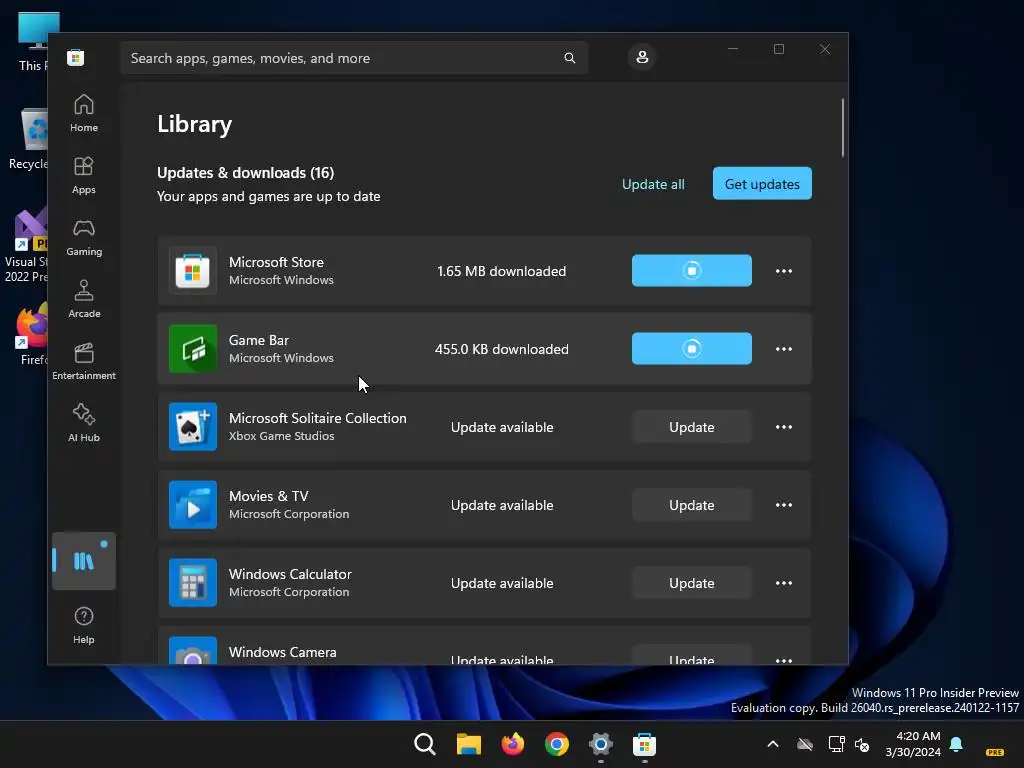Image resolution: width=1024 pixels, height=768 pixels.
Task: Open the AI Hub section
Action: pyautogui.click(x=84, y=424)
